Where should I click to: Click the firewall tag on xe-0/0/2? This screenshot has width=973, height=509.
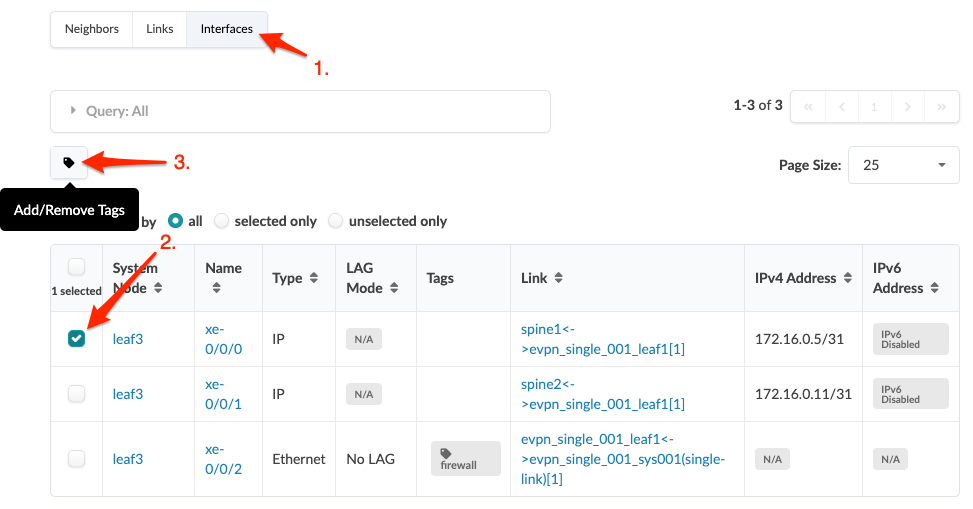[466, 459]
